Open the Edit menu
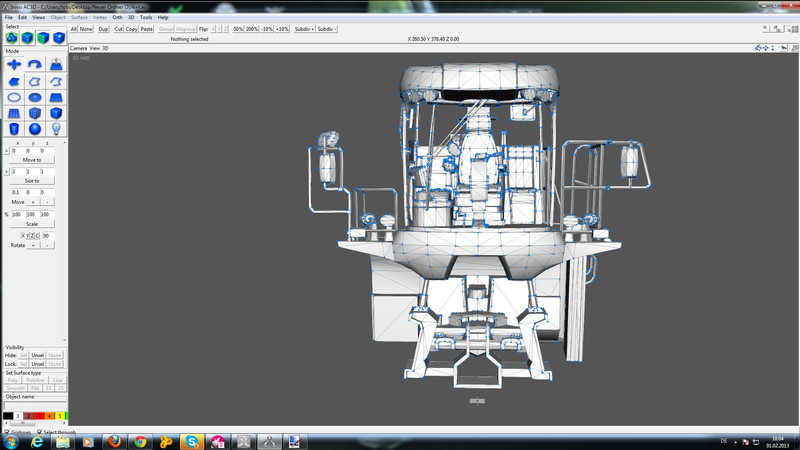Screen dimensions: 800x450 22,17
